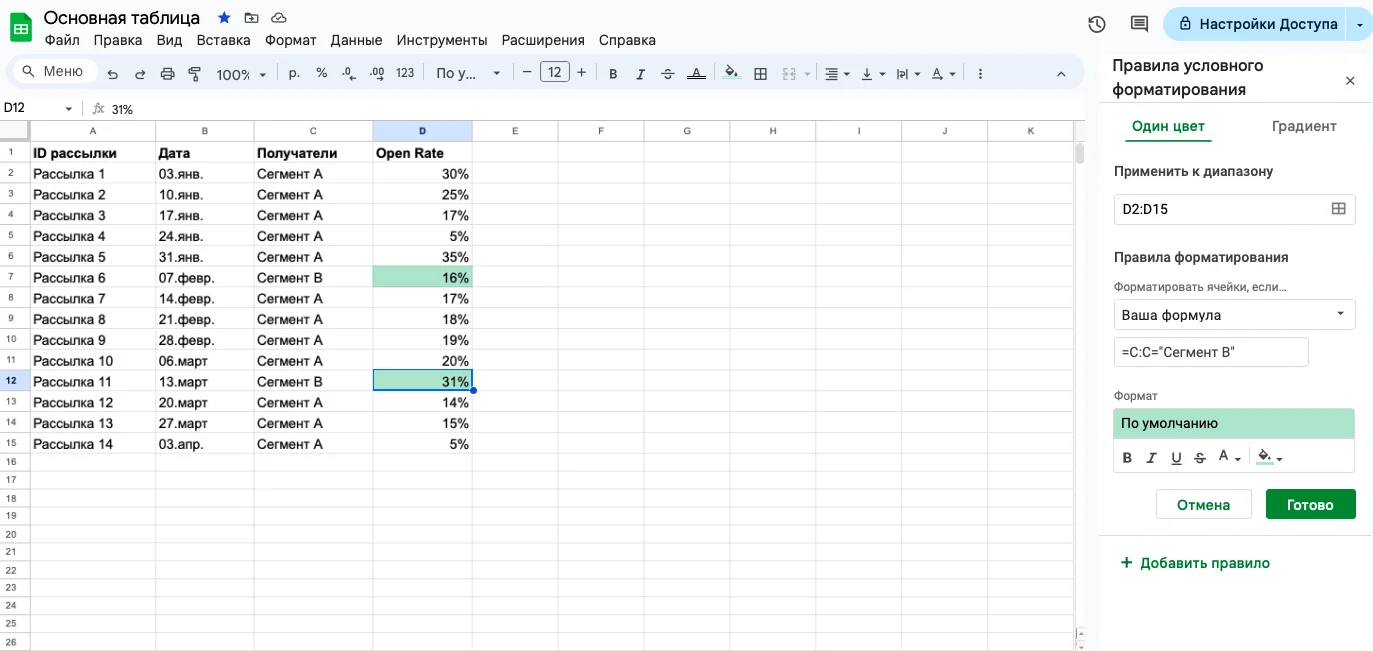Open vertical align dropdown
1373x651 pixels.
(x=873, y=73)
